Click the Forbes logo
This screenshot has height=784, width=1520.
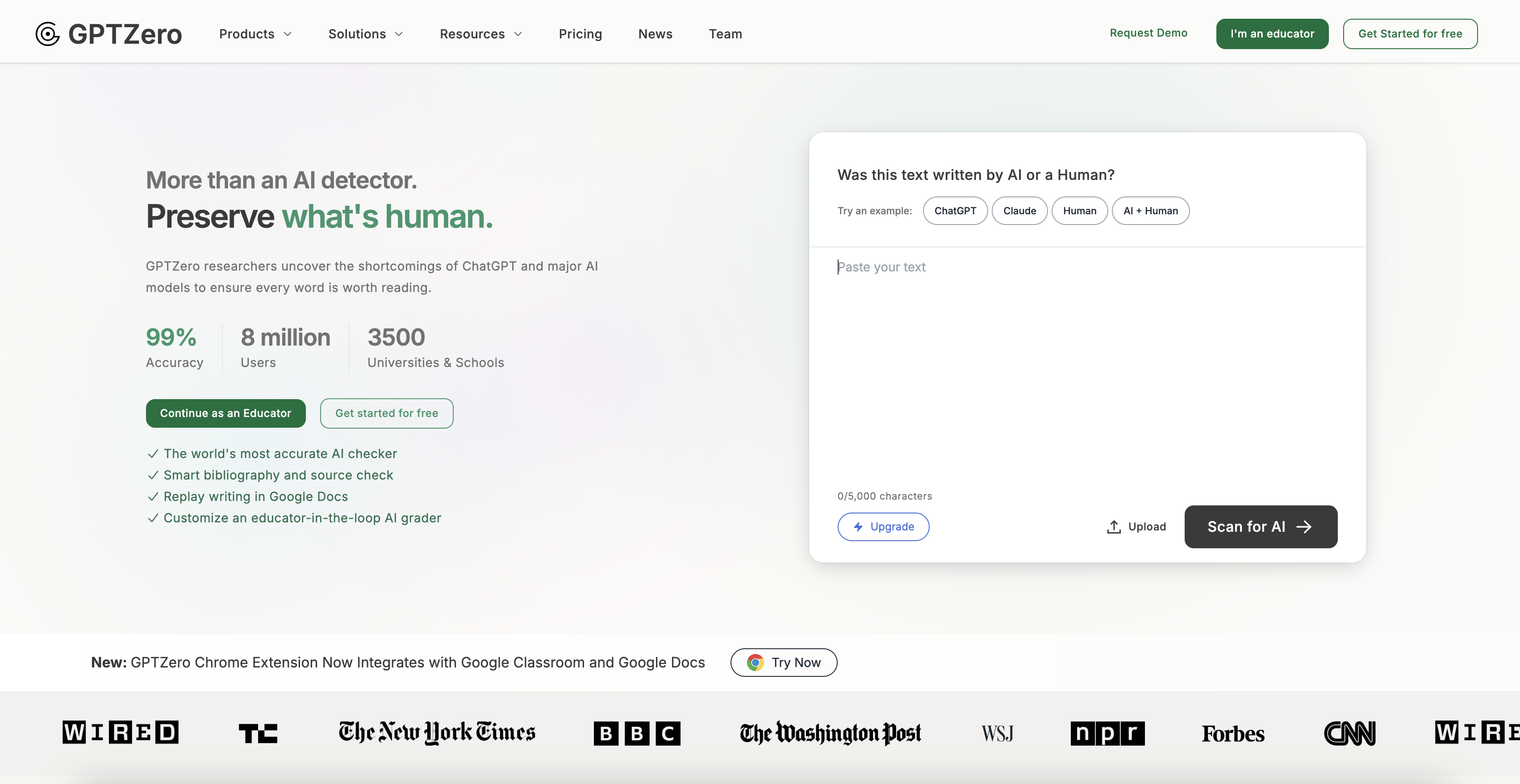coord(1233,733)
